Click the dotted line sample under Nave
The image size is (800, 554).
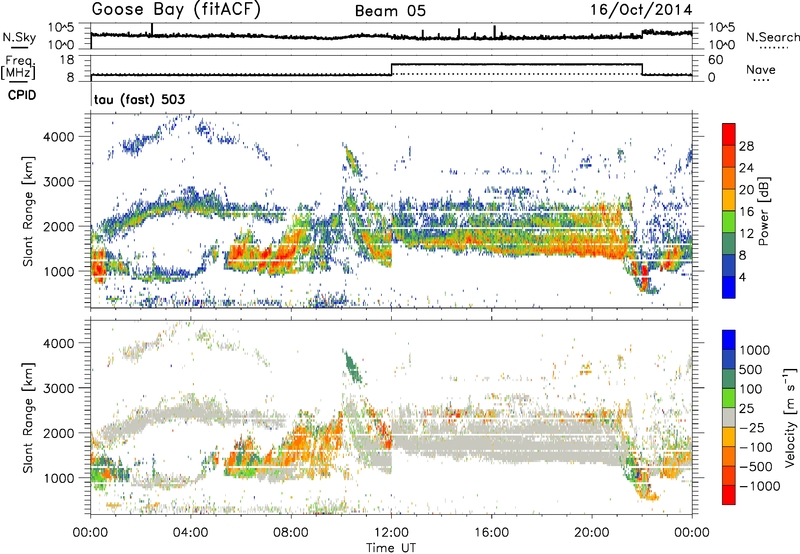(761, 80)
